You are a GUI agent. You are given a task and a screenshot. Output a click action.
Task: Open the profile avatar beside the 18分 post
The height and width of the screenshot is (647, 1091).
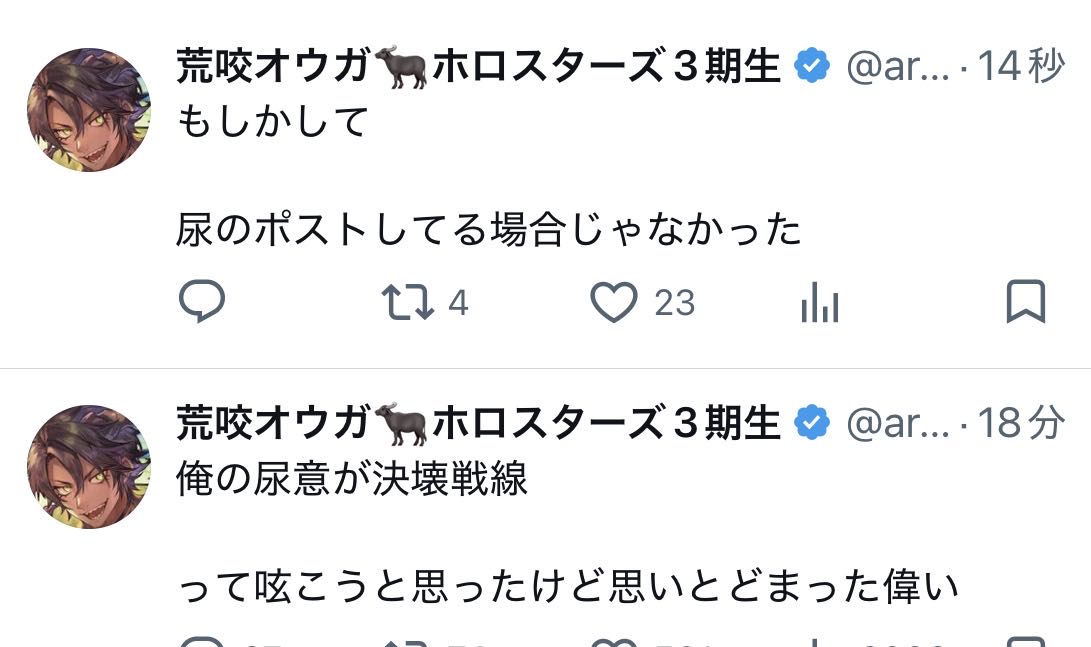click(x=89, y=467)
